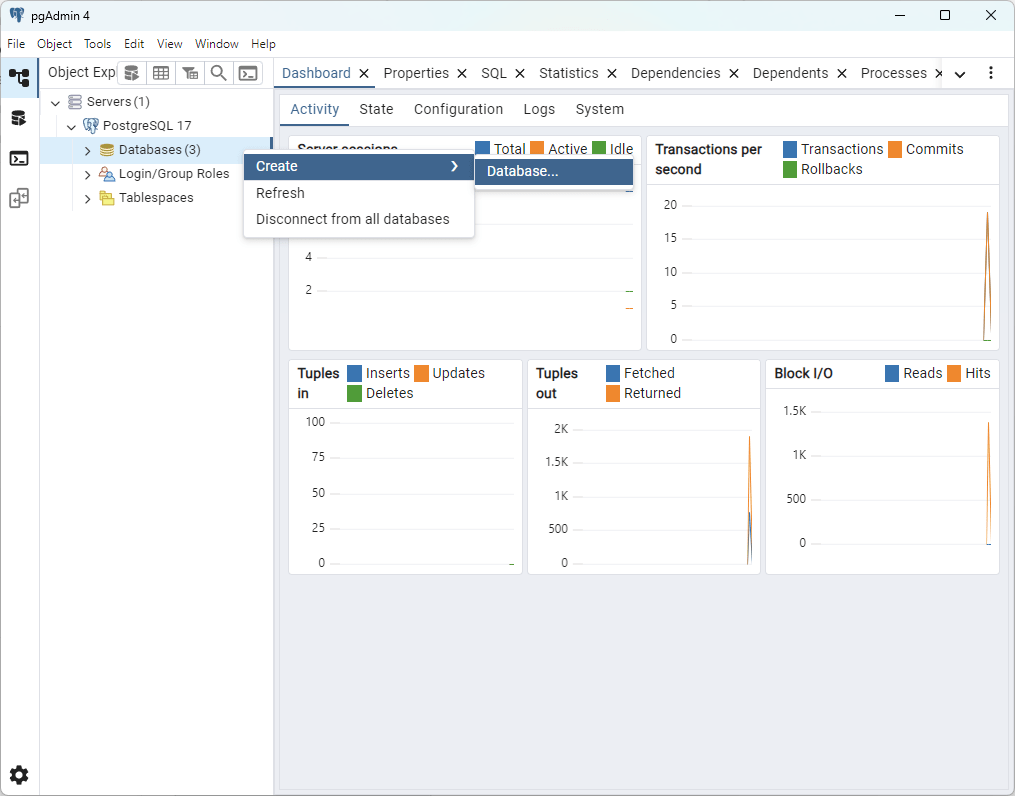Switch to the Configuration dashboard tab
1015x796 pixels.
click(458, 109)
